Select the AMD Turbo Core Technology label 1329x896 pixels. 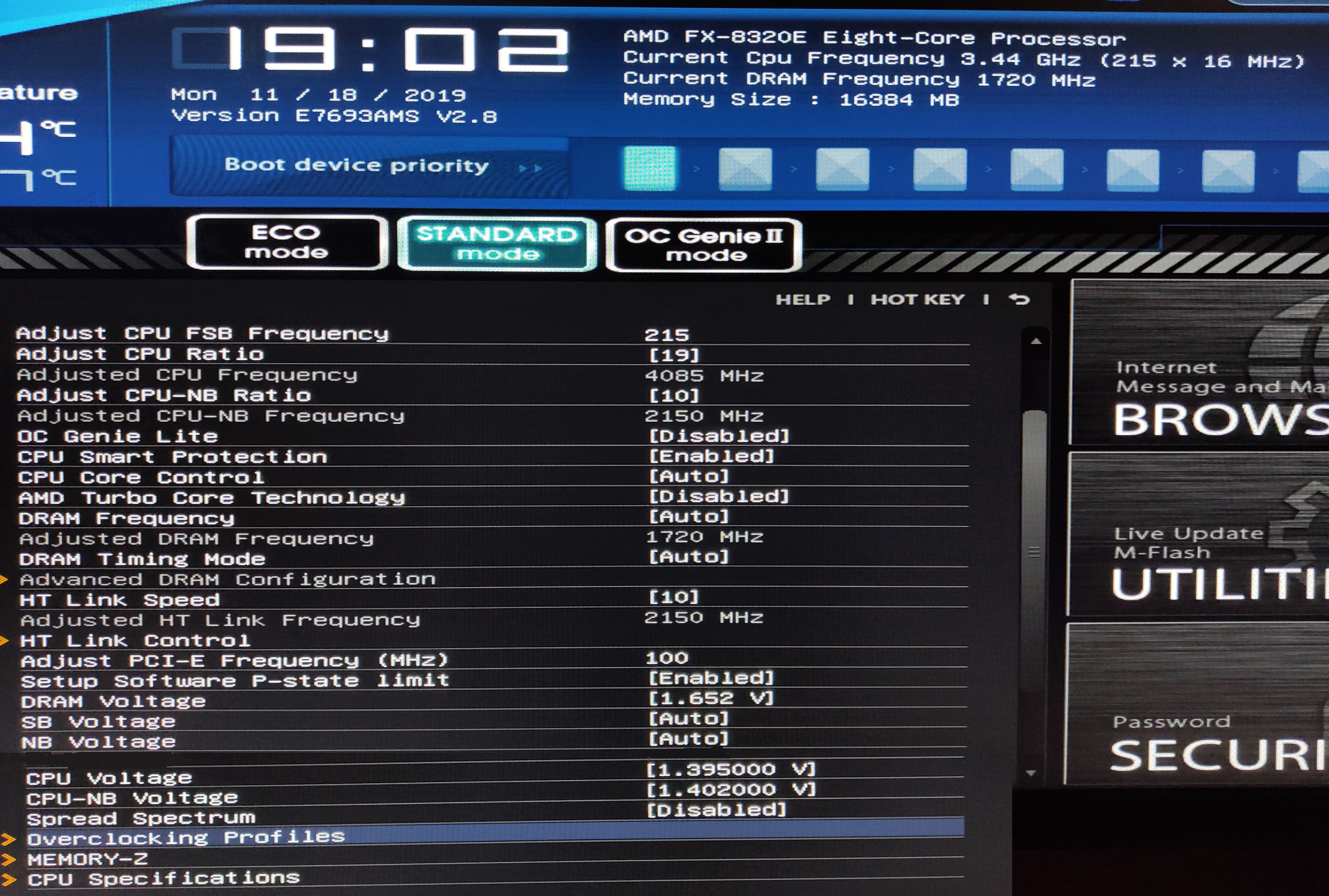[211, 498]
